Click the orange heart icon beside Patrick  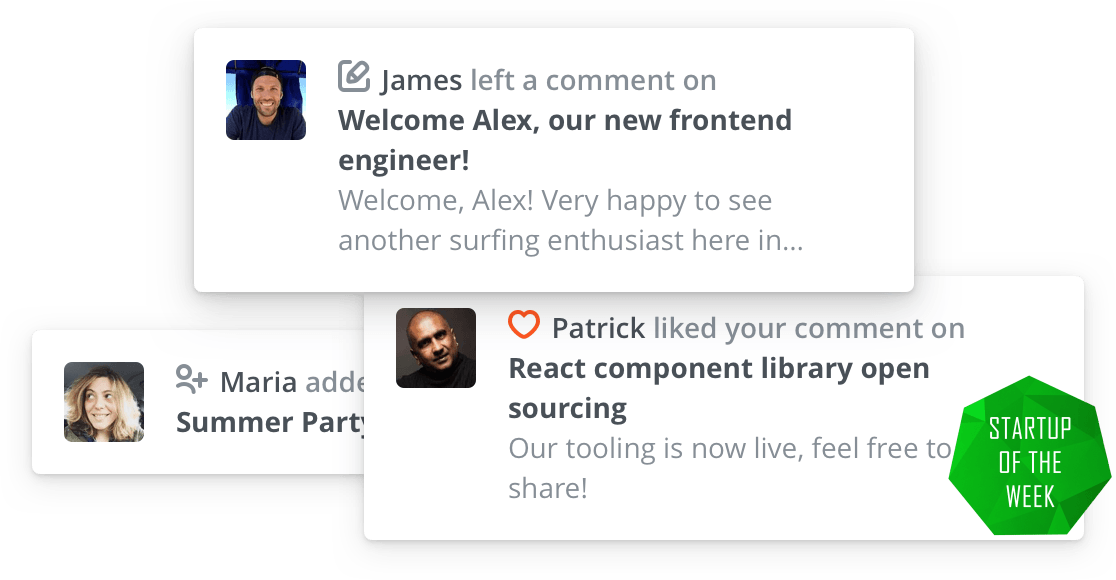point(524,325)
